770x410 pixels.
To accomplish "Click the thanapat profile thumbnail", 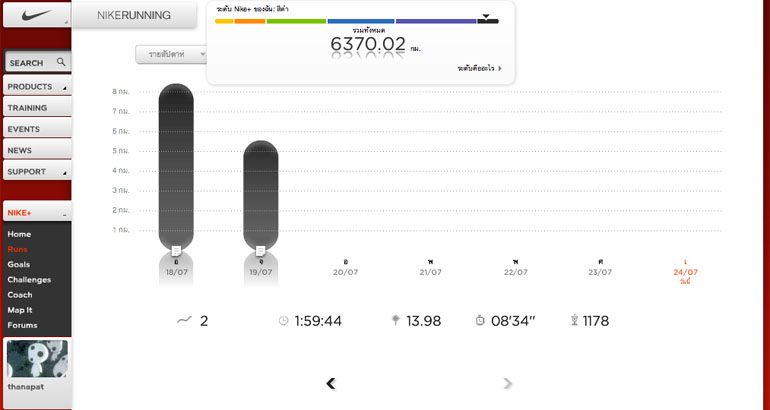I will pos(37,359).
